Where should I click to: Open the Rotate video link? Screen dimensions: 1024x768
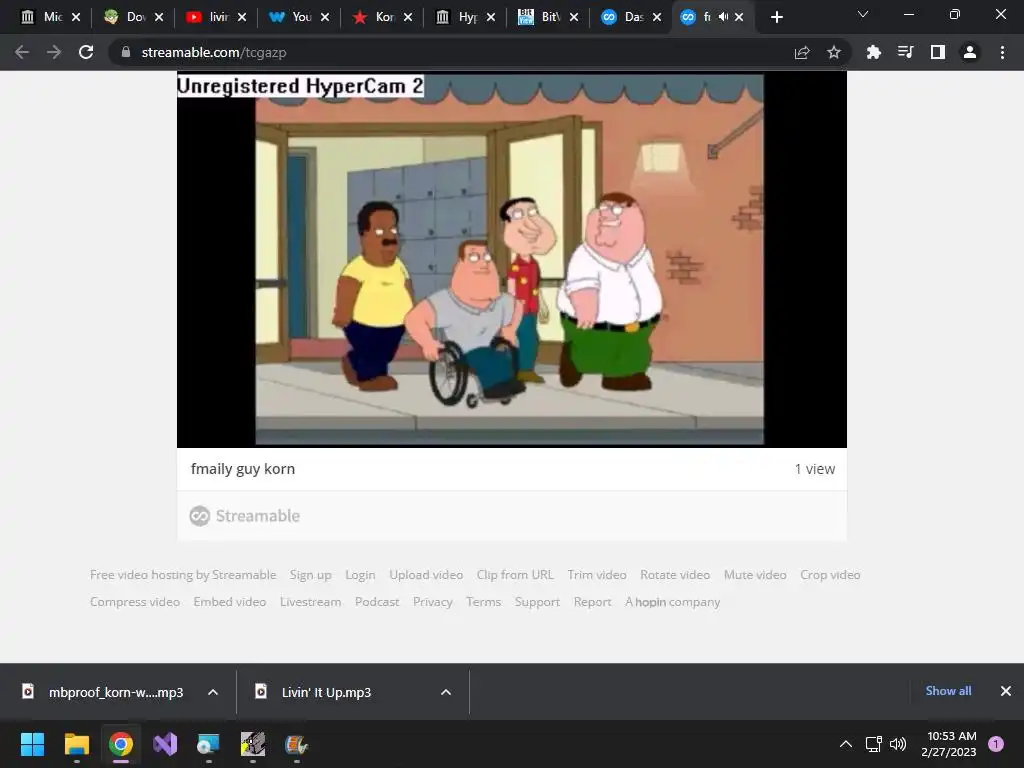pos(675,575)
